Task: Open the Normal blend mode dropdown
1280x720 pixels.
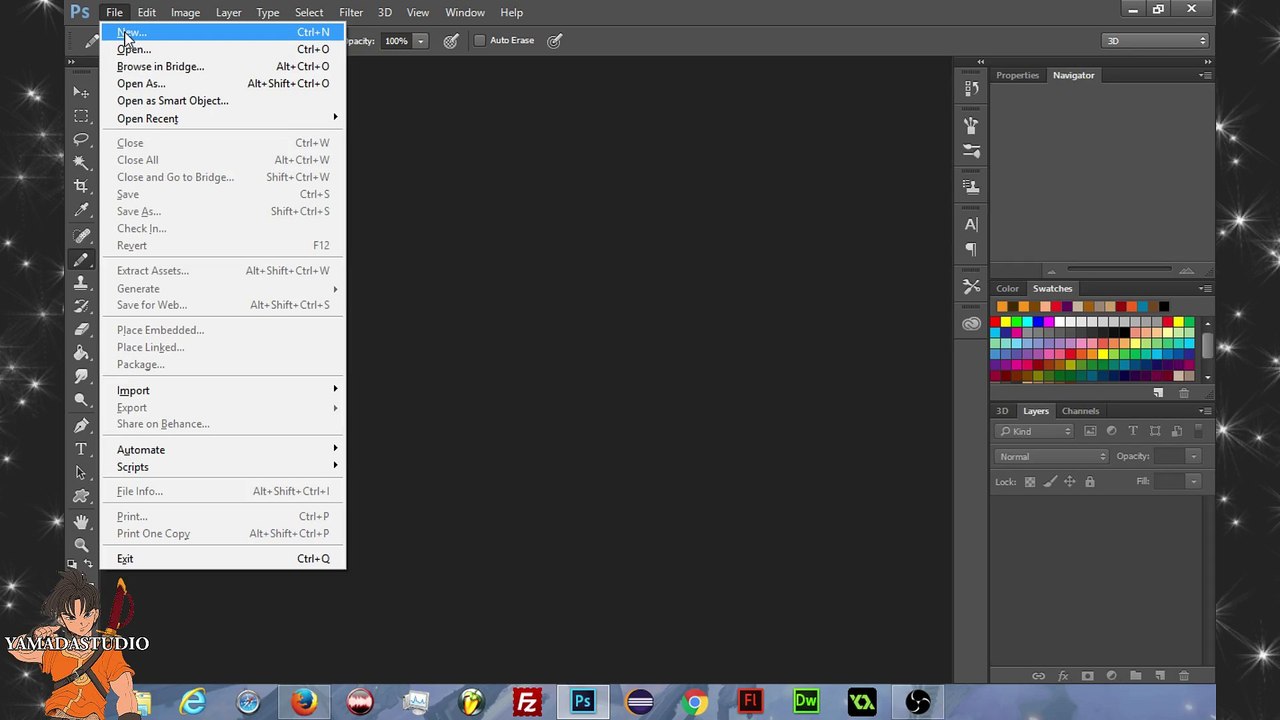Action: (x=1052, y=456)
